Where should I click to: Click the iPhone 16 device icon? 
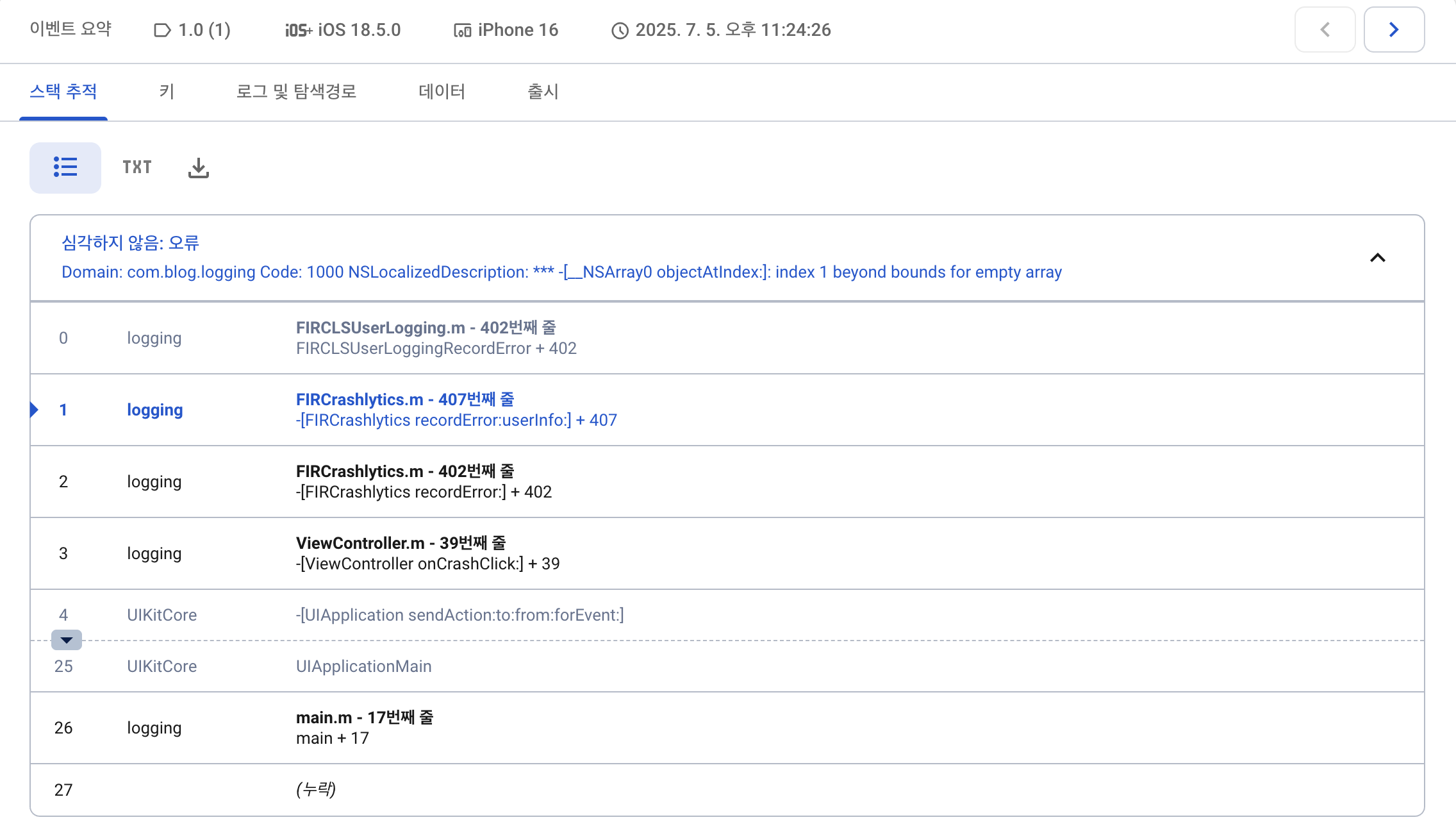click(462, 30)
